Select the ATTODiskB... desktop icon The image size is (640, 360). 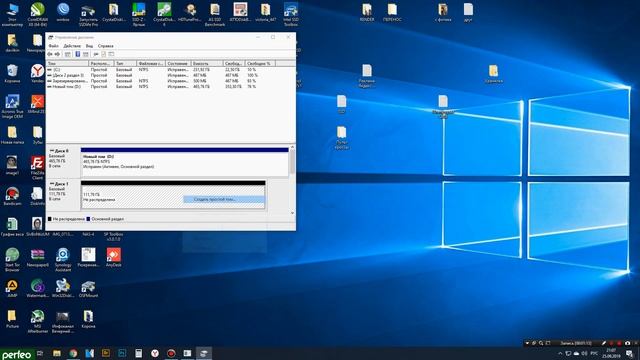coord(240,12)
